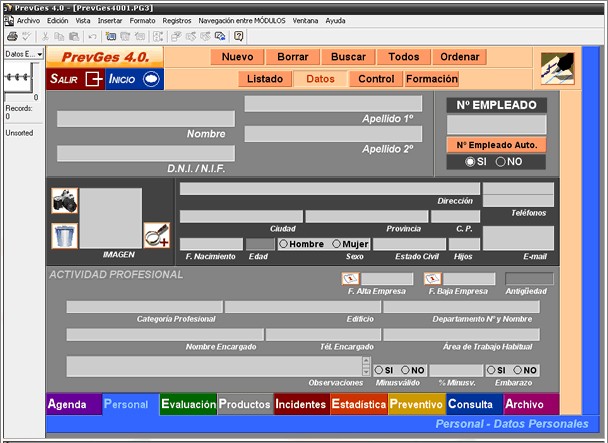
Task: Open calendar icon for F. Baja Empresa
Action: coord(433,279)
